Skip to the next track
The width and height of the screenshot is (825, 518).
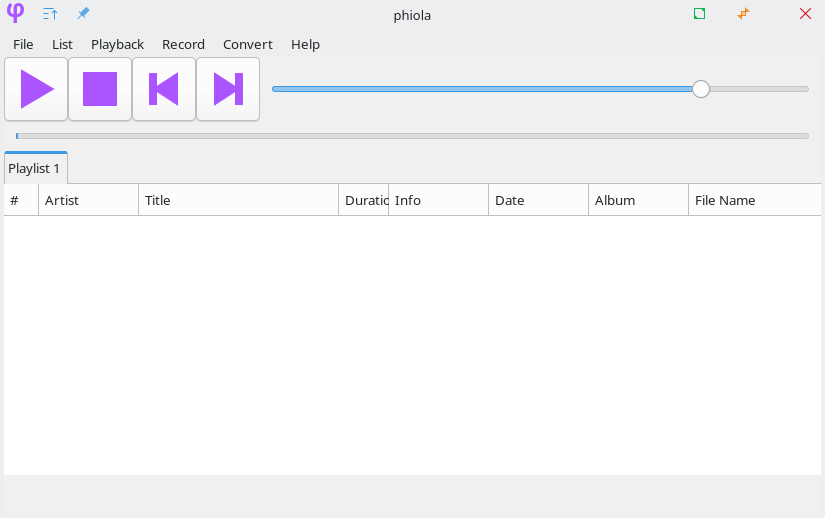(x=228, y=89)
